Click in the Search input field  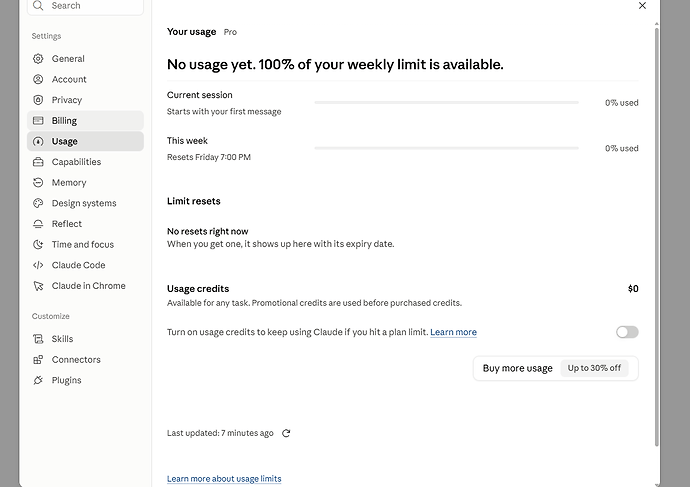[x=85, y=6]
